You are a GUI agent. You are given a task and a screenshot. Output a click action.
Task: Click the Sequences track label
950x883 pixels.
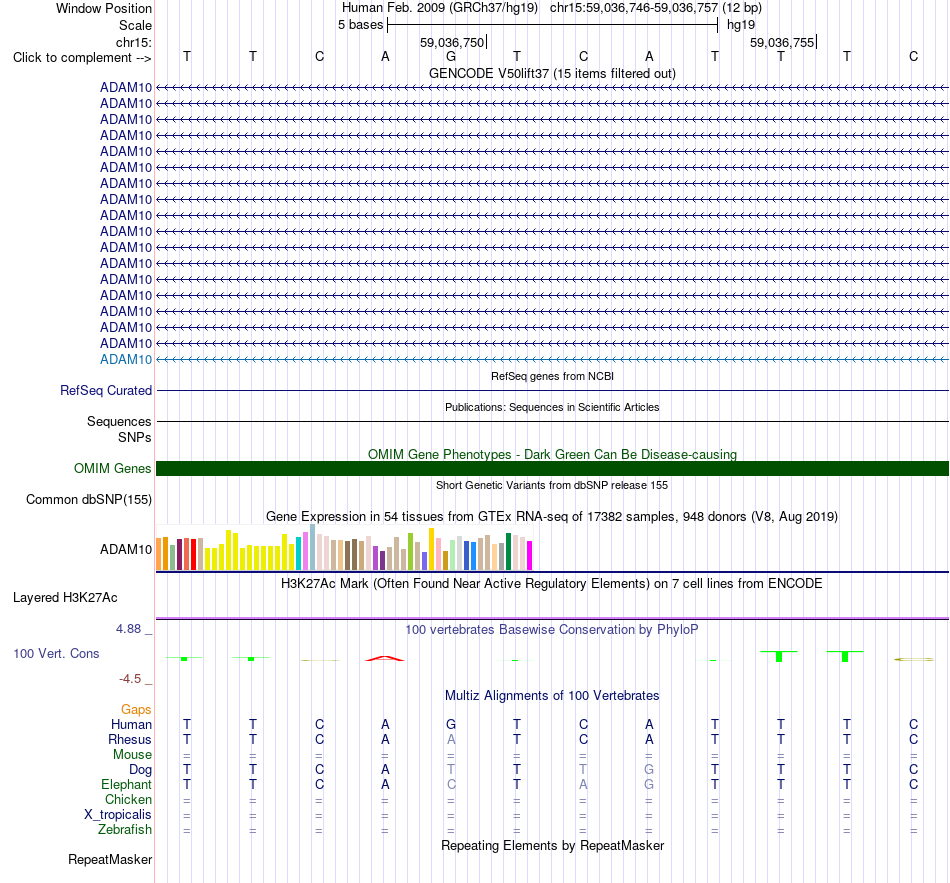click(x=119, y=421)
